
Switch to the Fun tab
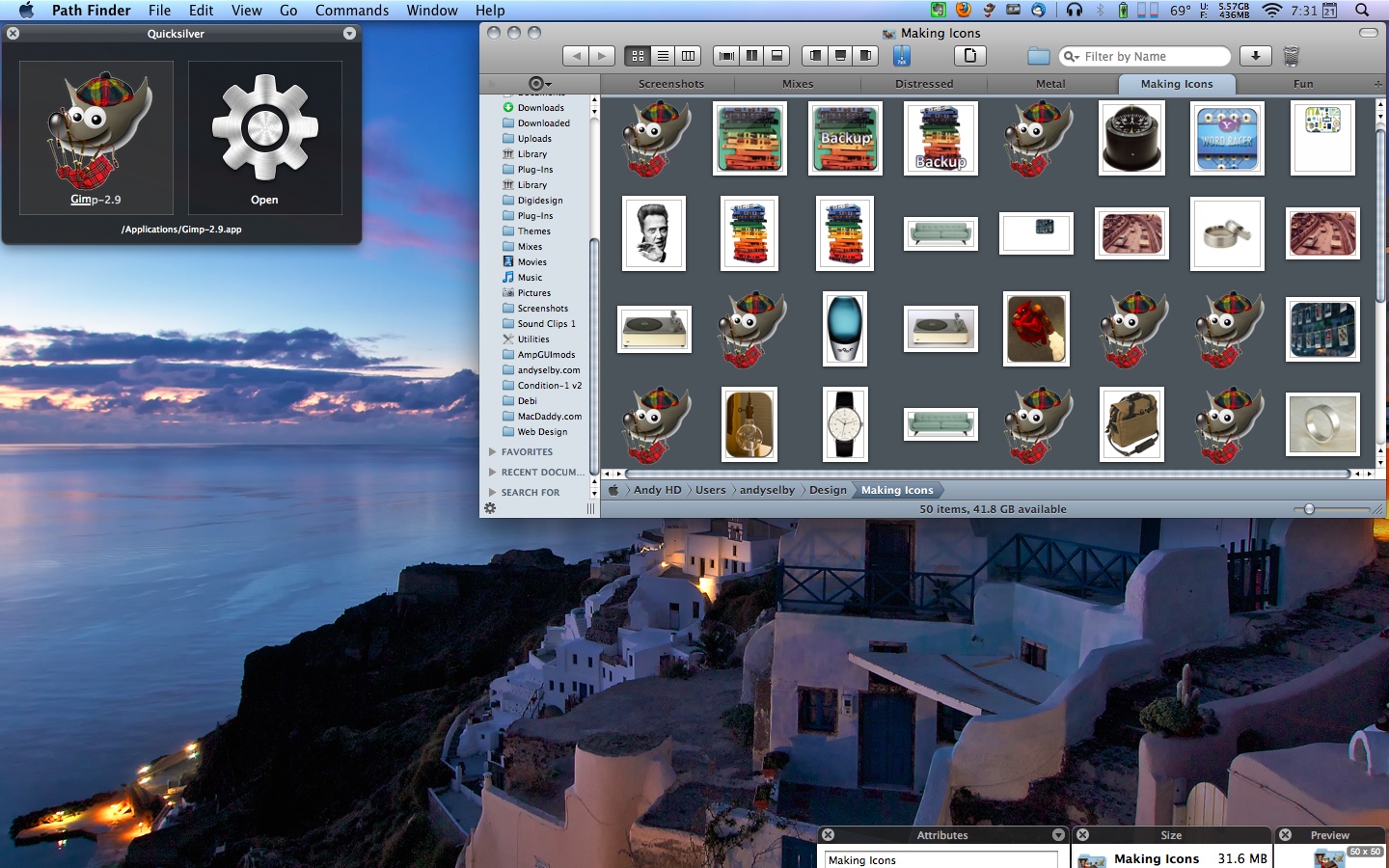click(x=1303, y=84)
